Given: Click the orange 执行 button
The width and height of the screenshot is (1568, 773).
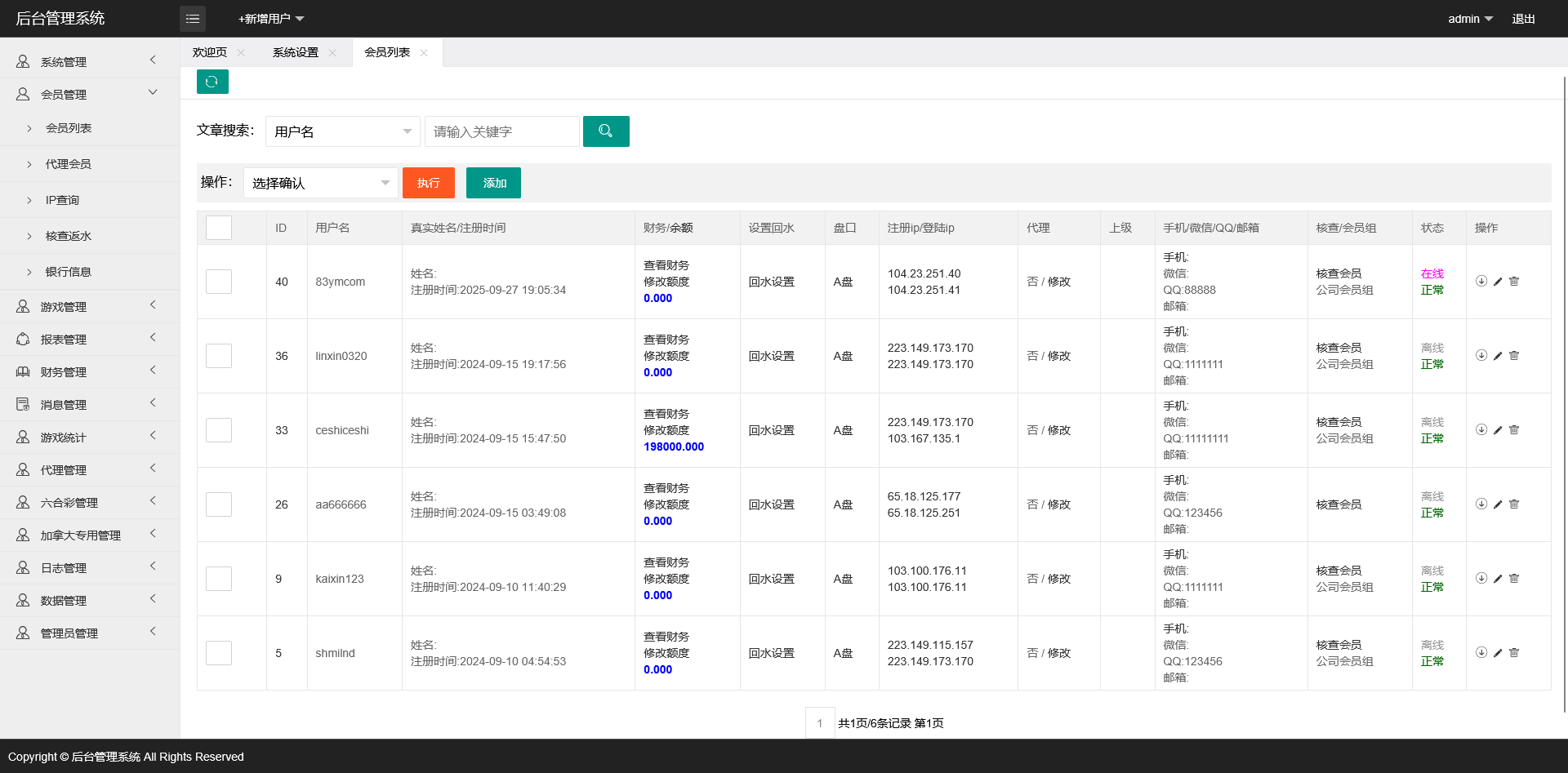Looking at the screenshot, I should tap(428, 183).
